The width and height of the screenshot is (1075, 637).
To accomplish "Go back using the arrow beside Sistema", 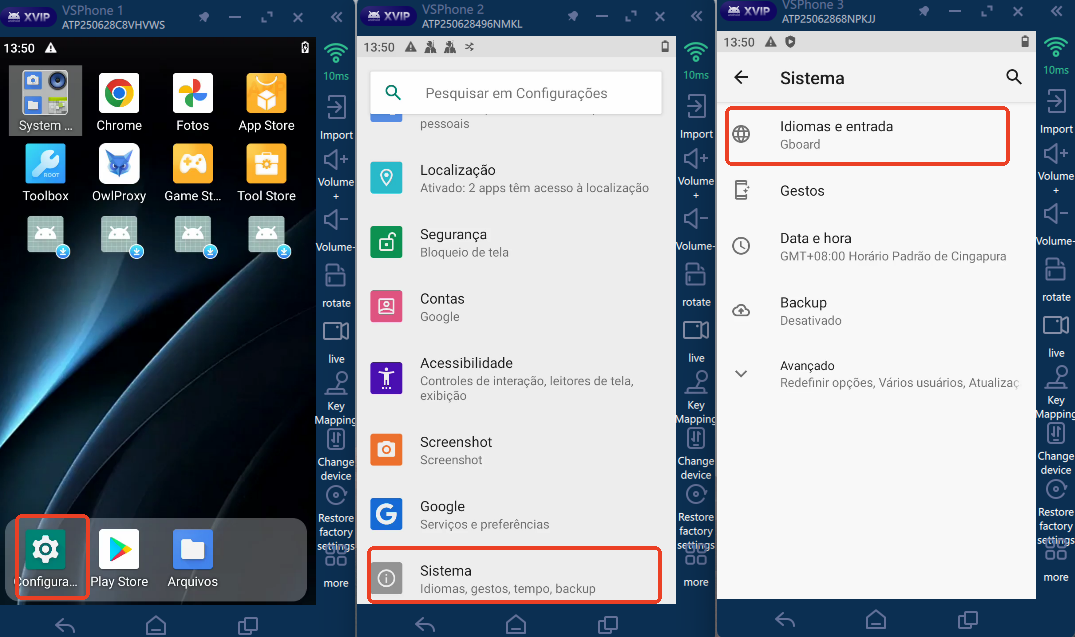I will tap(741, 77).
